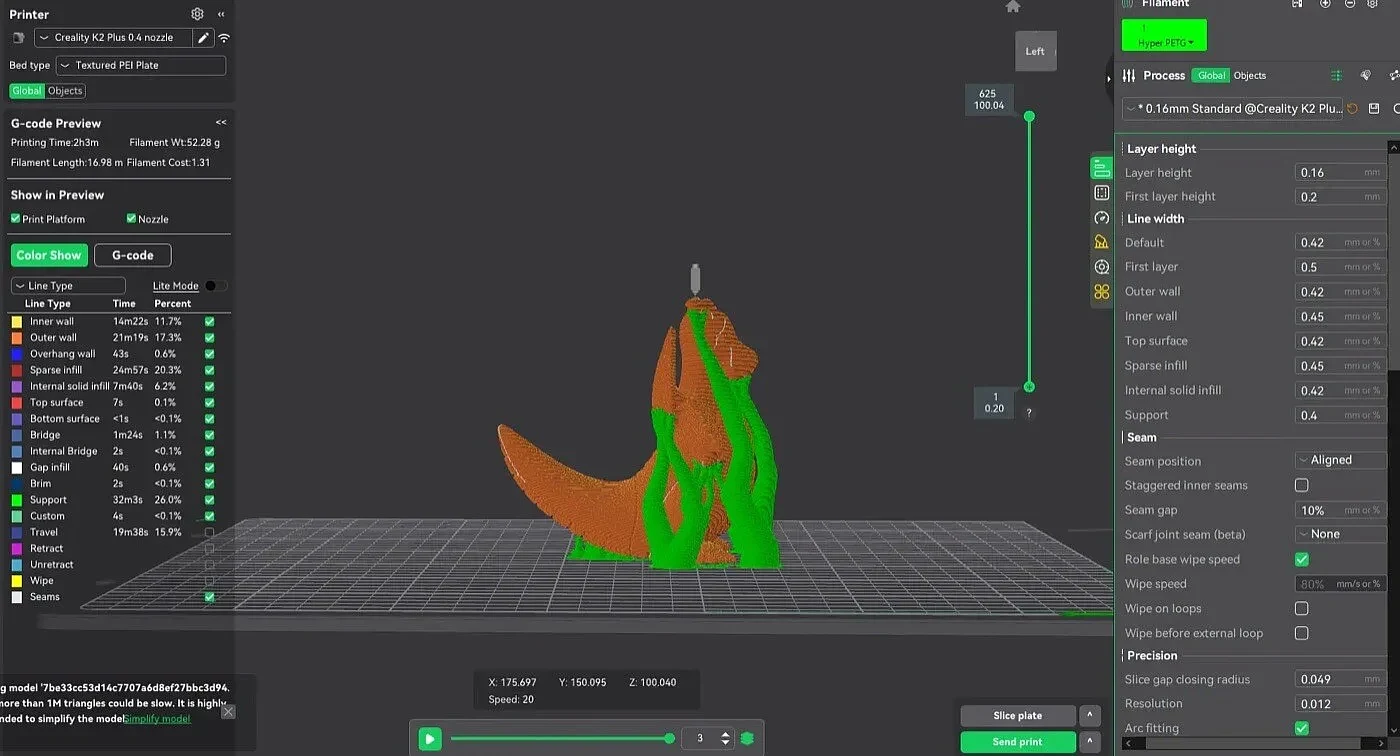Viewport: 1400px width, 756px height.
Task: Open the support settings tab icon
Action: pyautogui.click(x=1102, y=242)
